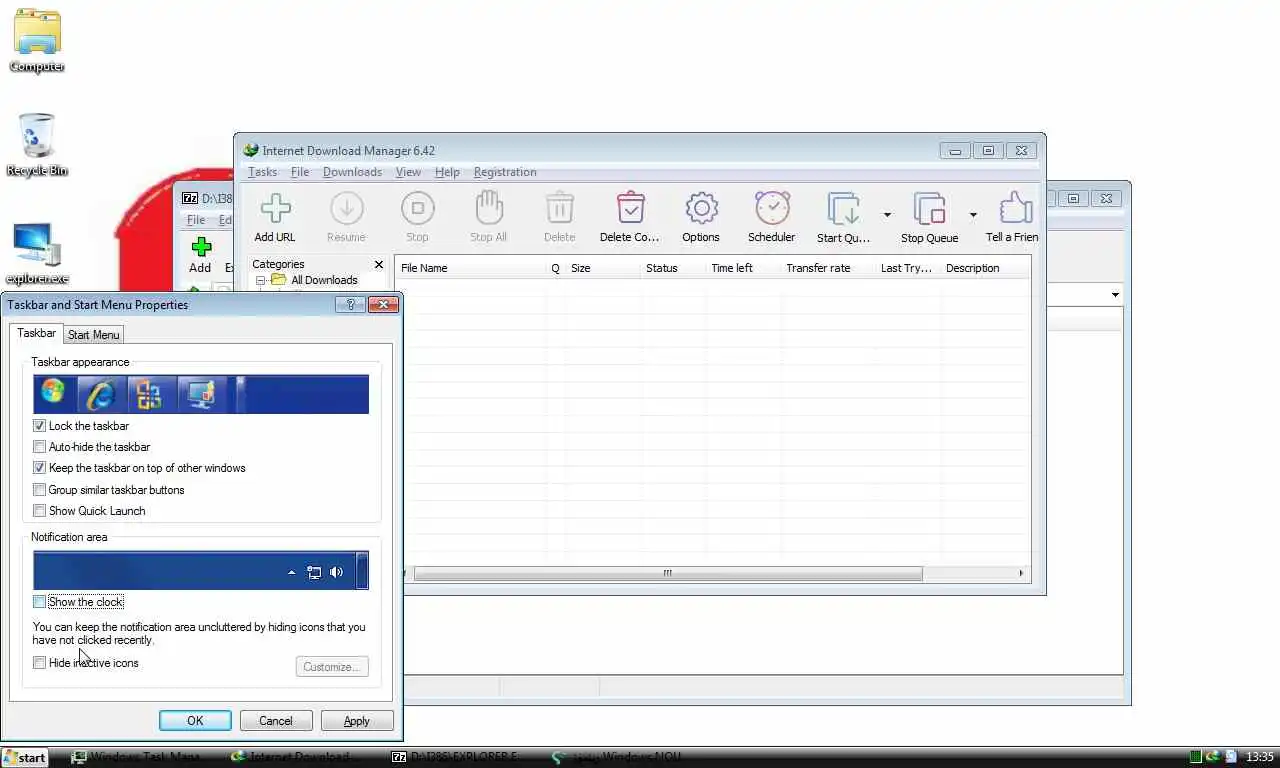Open Stop Queue dropdown arrow
The image size is (1280, 768).
[x=973, y=214]
